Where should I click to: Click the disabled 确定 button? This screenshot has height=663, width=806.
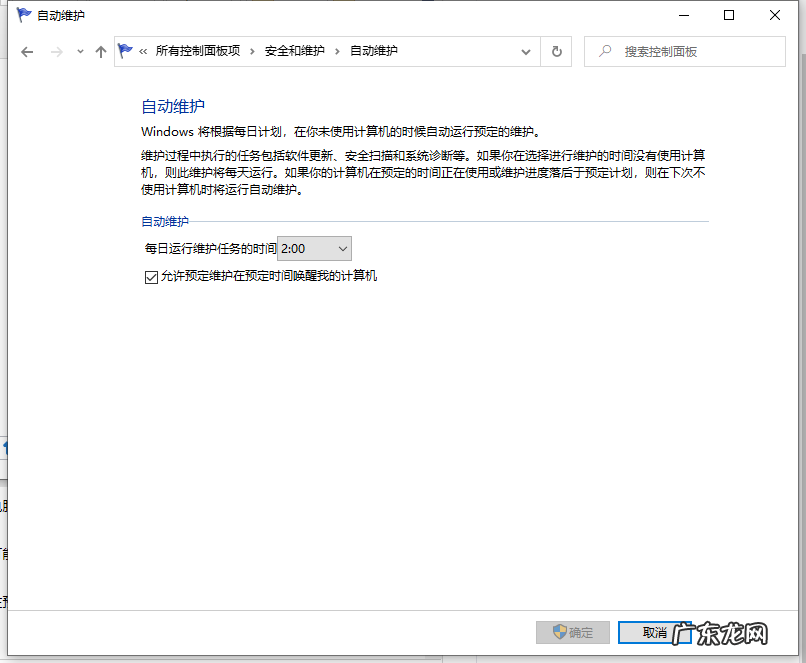tap(572, 632)
